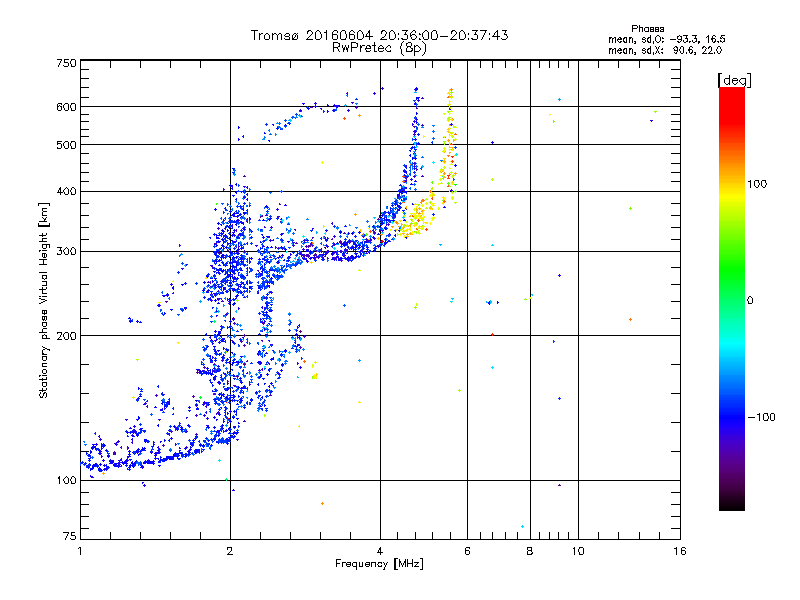Click the "[deg]" colorbar unit label
The height and width of the screenshot is (600, 800).
pos(734,80)
